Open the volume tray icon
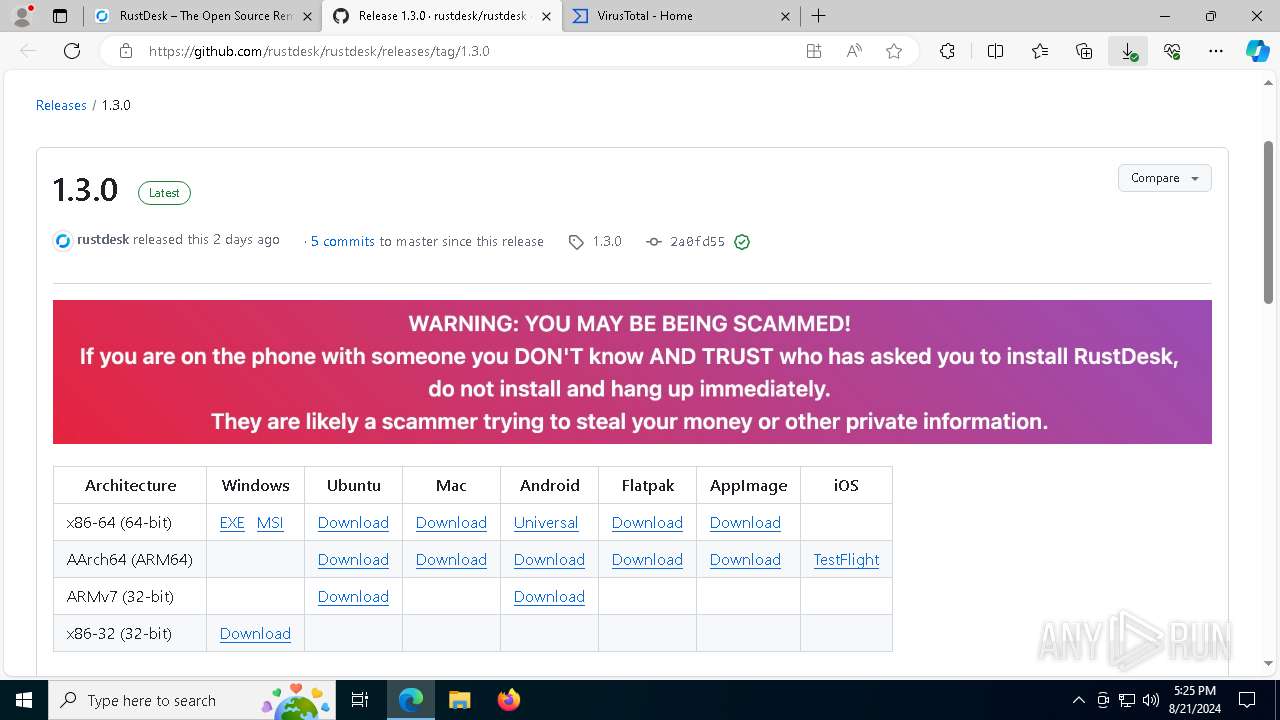This screenshot has height=720, width=1280. pos(1151,700)
